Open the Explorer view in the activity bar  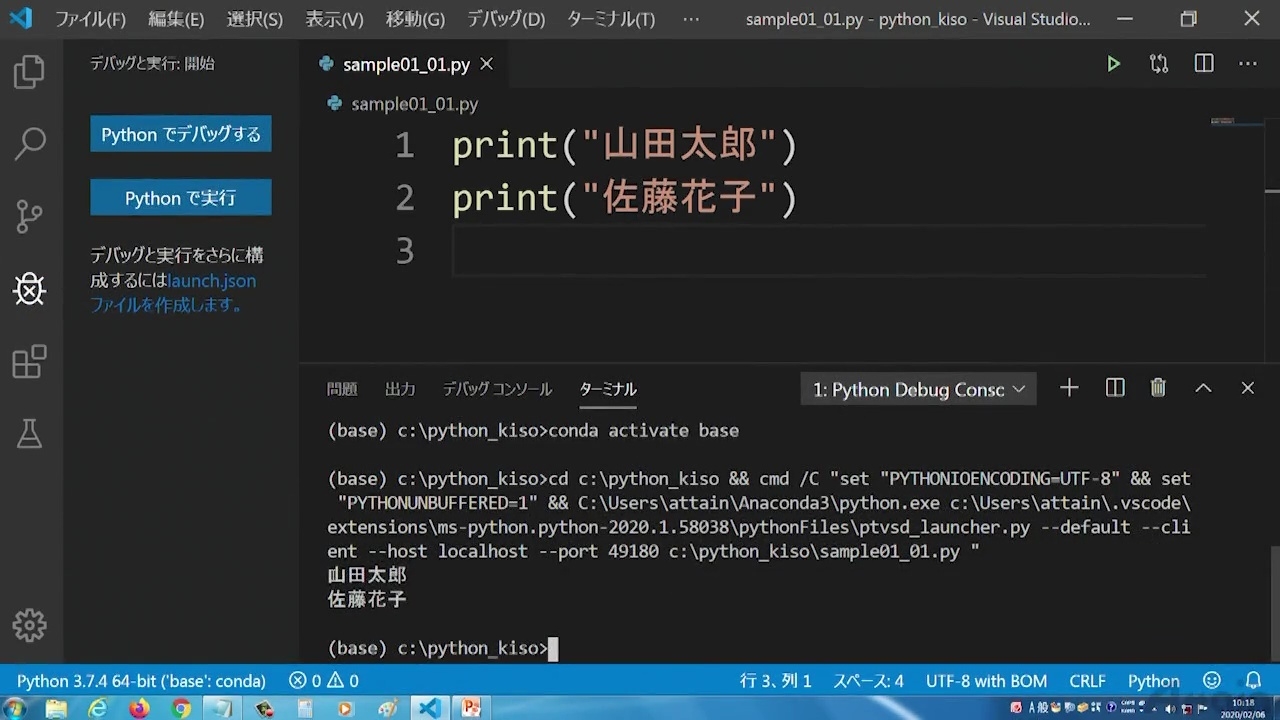[30, 71]
